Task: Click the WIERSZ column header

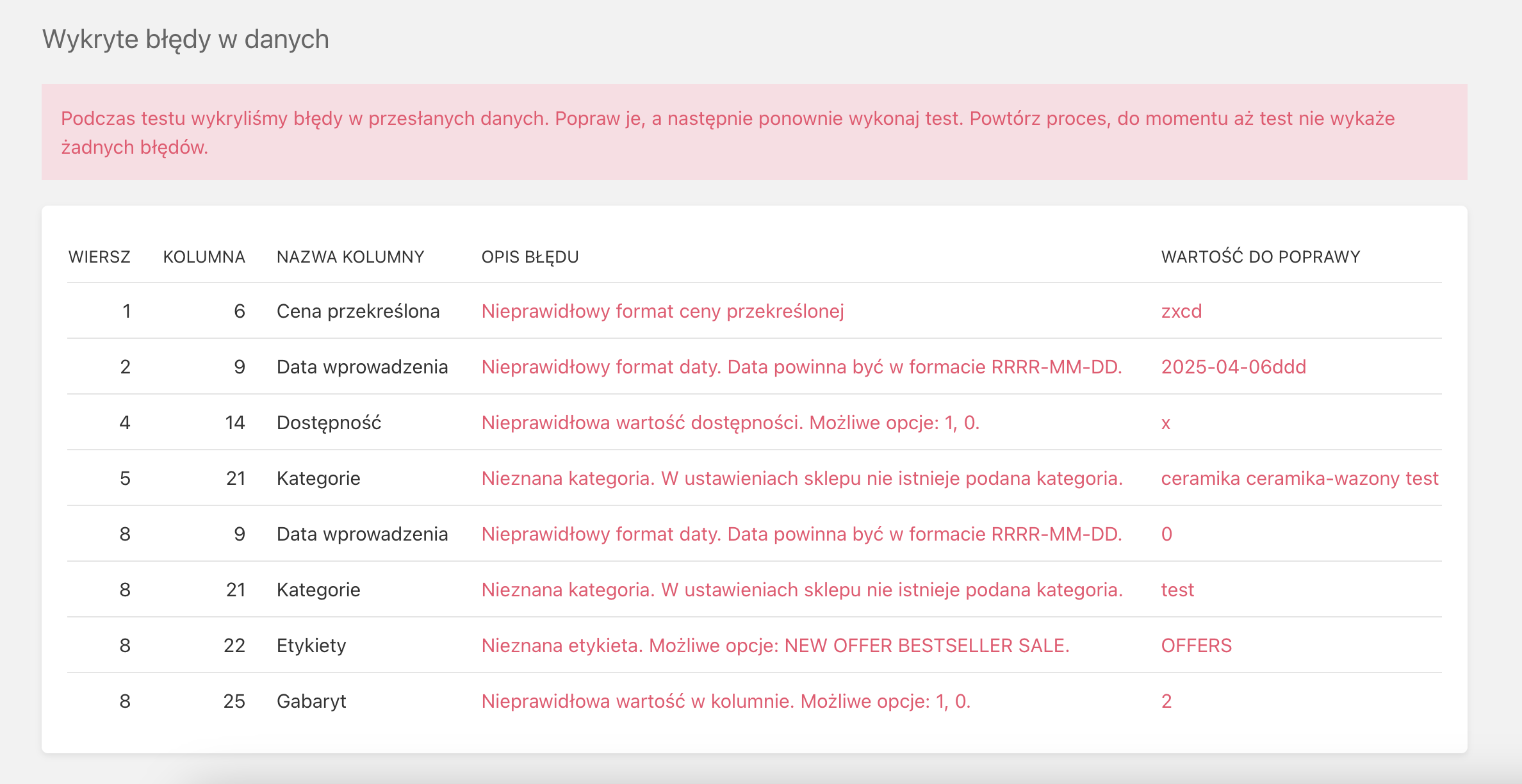Action: point(99,256)
